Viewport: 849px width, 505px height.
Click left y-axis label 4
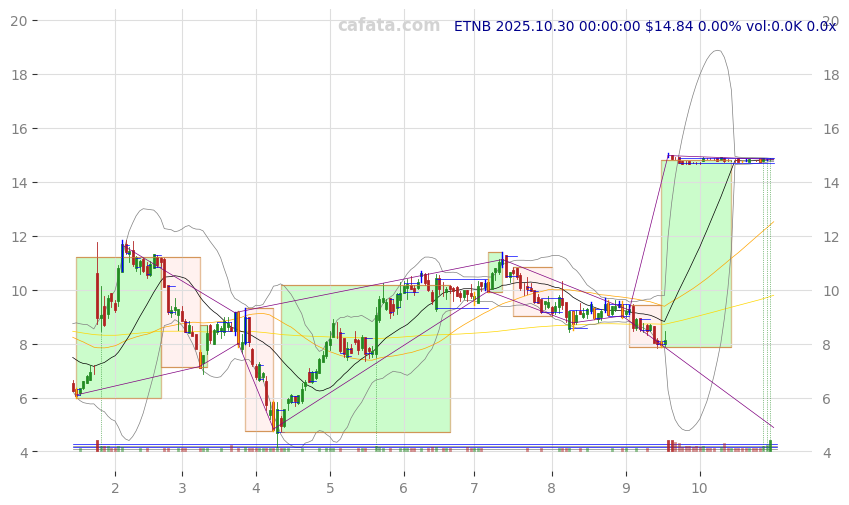pos(34,453)
